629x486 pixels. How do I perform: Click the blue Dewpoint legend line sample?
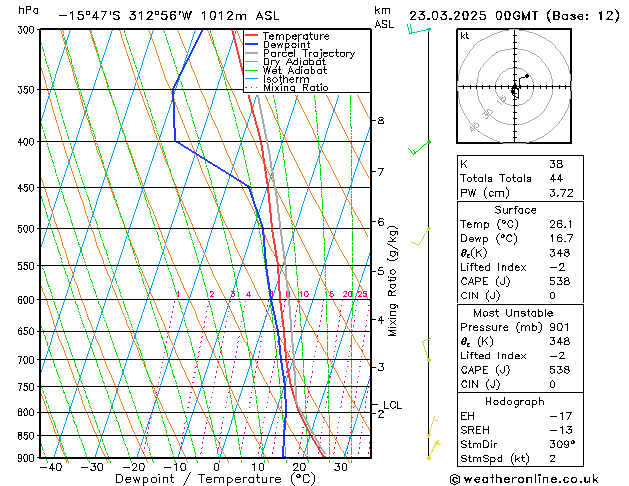point(252,44)
